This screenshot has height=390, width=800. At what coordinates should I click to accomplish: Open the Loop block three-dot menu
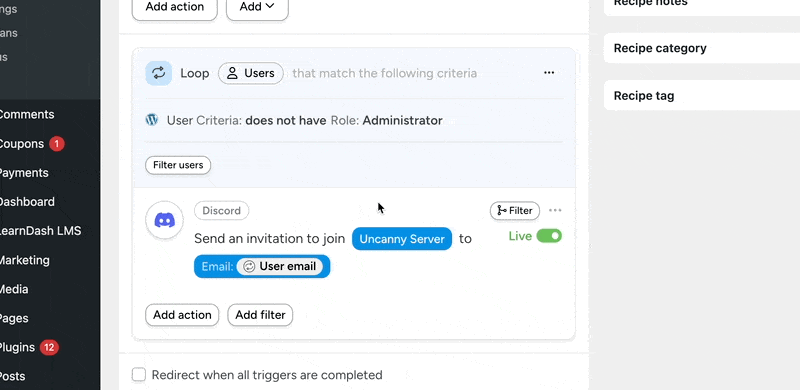(549, 72)
